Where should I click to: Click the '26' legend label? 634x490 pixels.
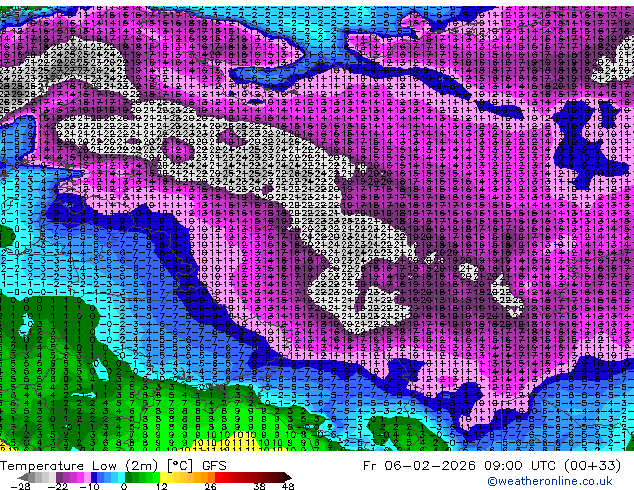[x=210, y=486]
